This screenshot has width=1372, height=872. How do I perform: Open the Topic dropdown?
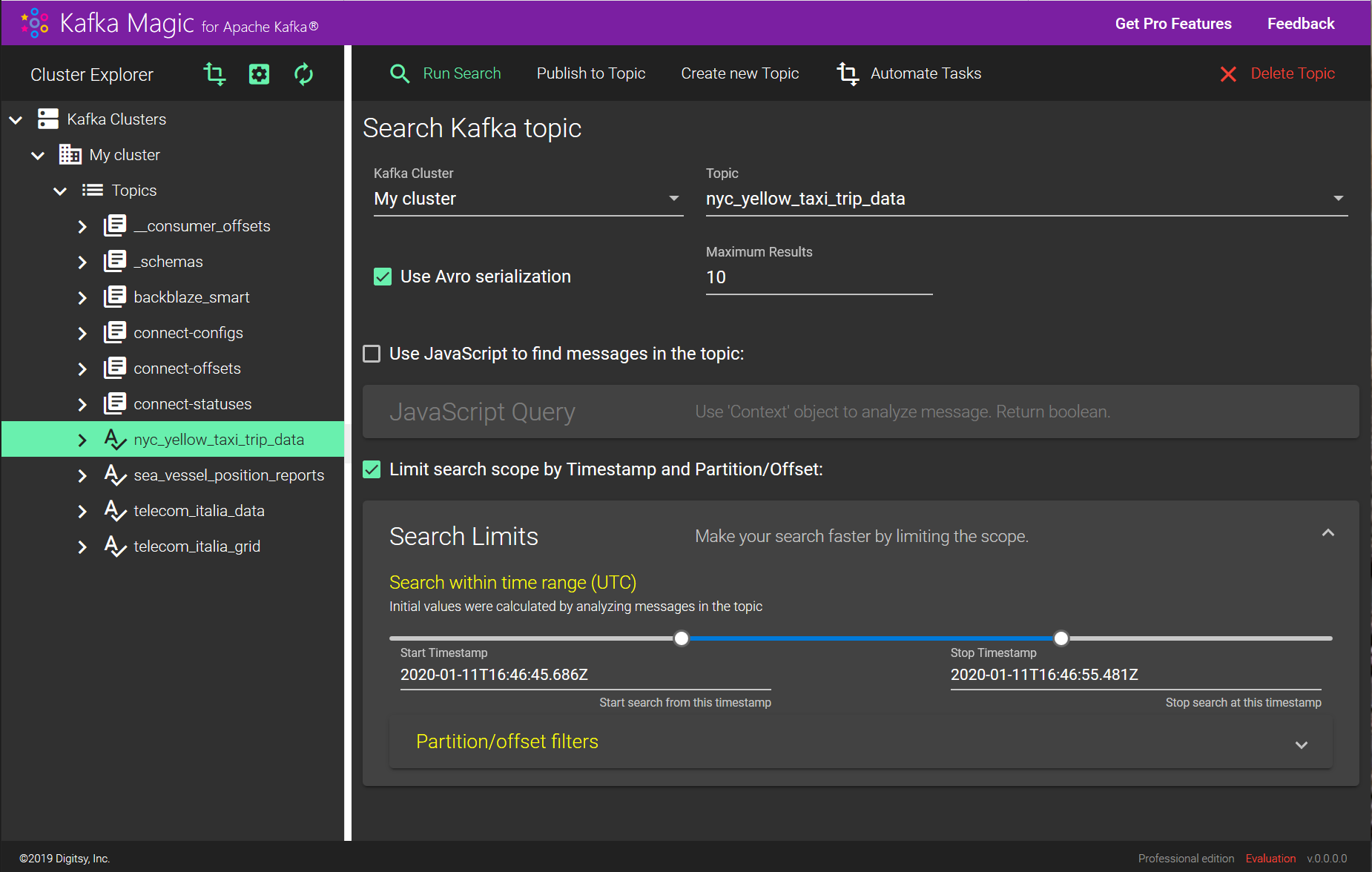1026,199
